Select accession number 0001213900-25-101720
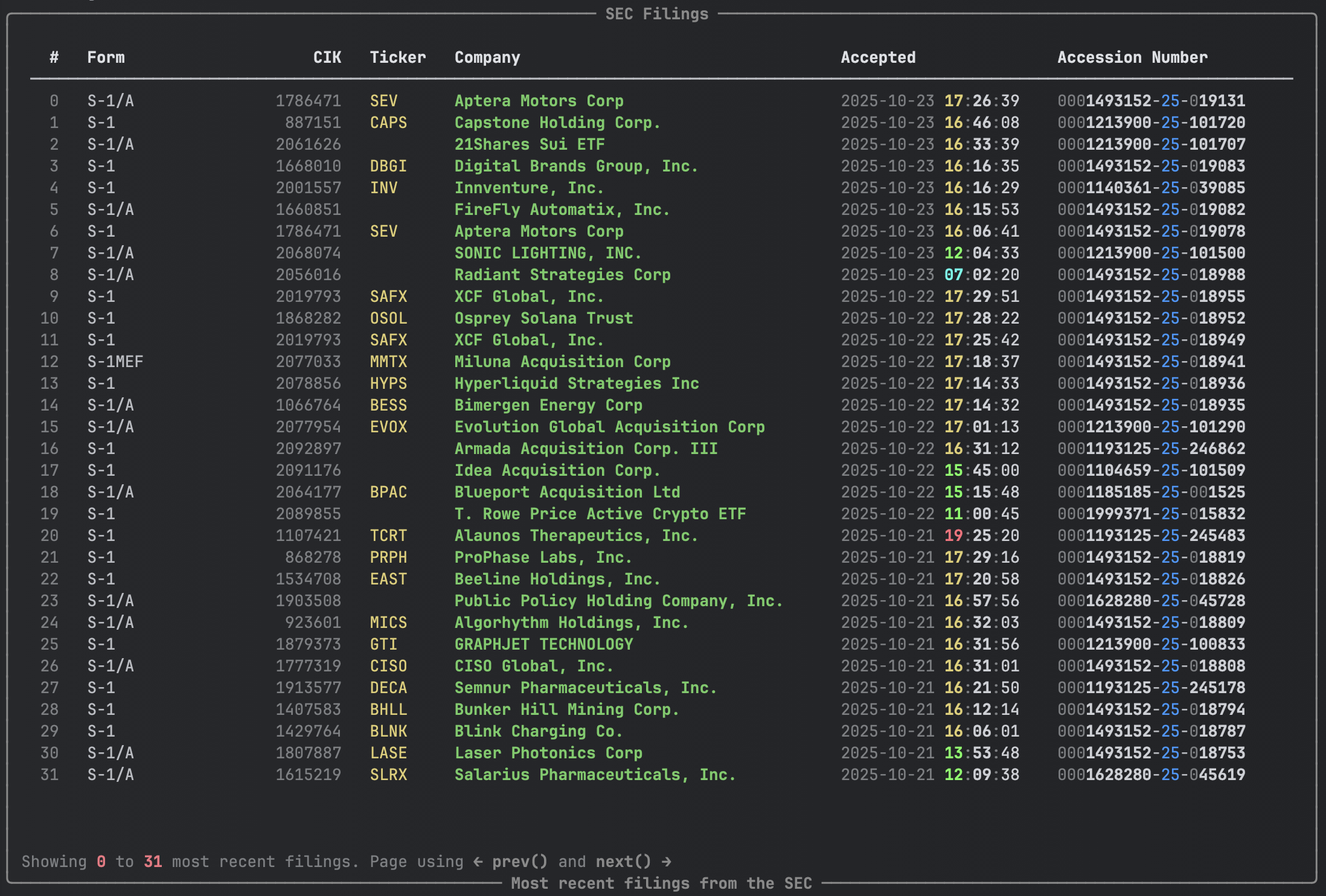Viewport: 1326px width, 896px height. [1151, 123]
